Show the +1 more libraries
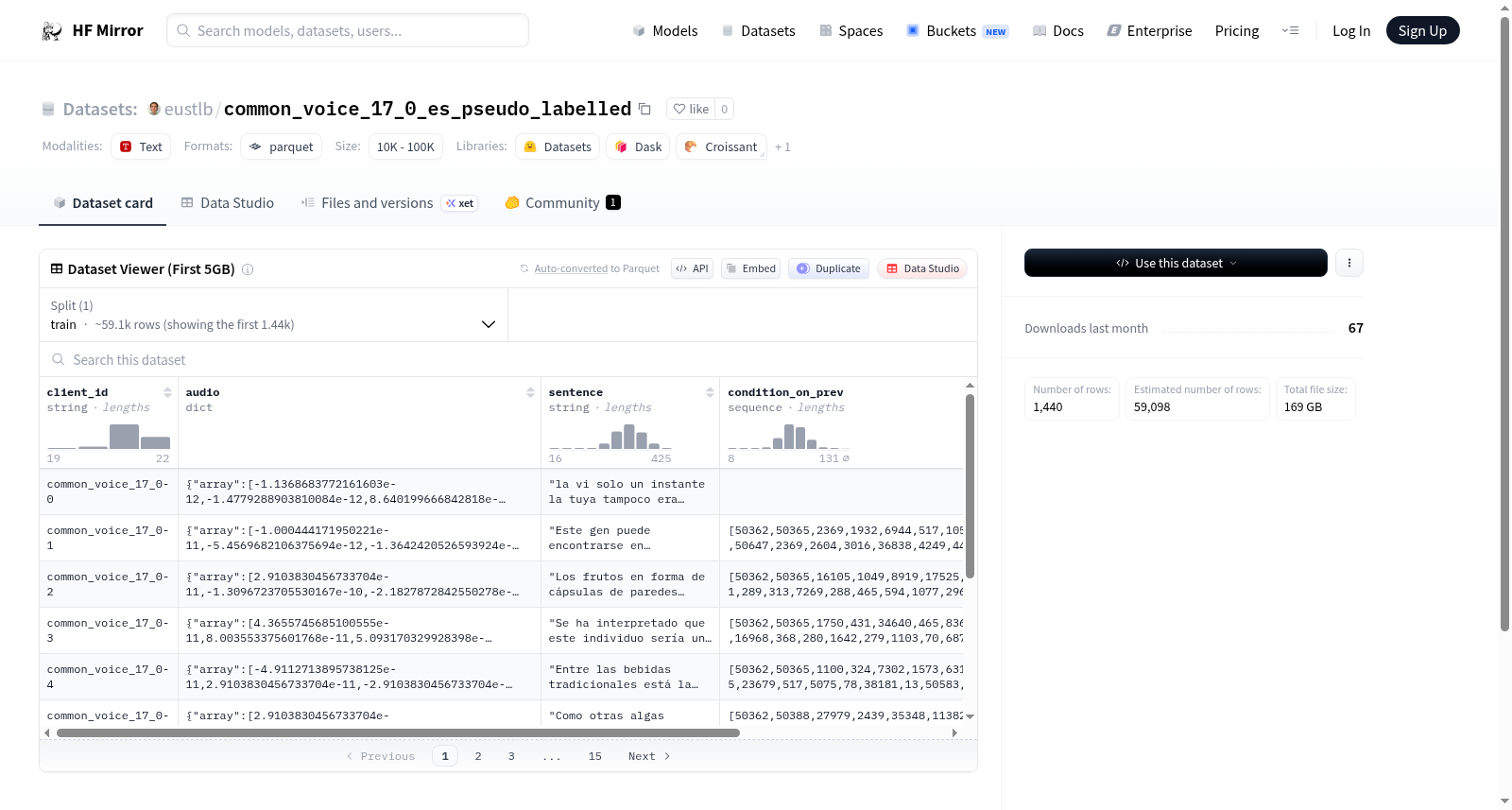The image size is (1512, 810). [782, 146]
